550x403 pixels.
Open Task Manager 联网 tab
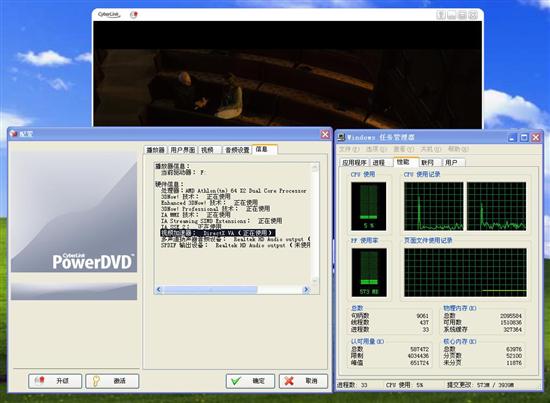[x=429, y=163]
